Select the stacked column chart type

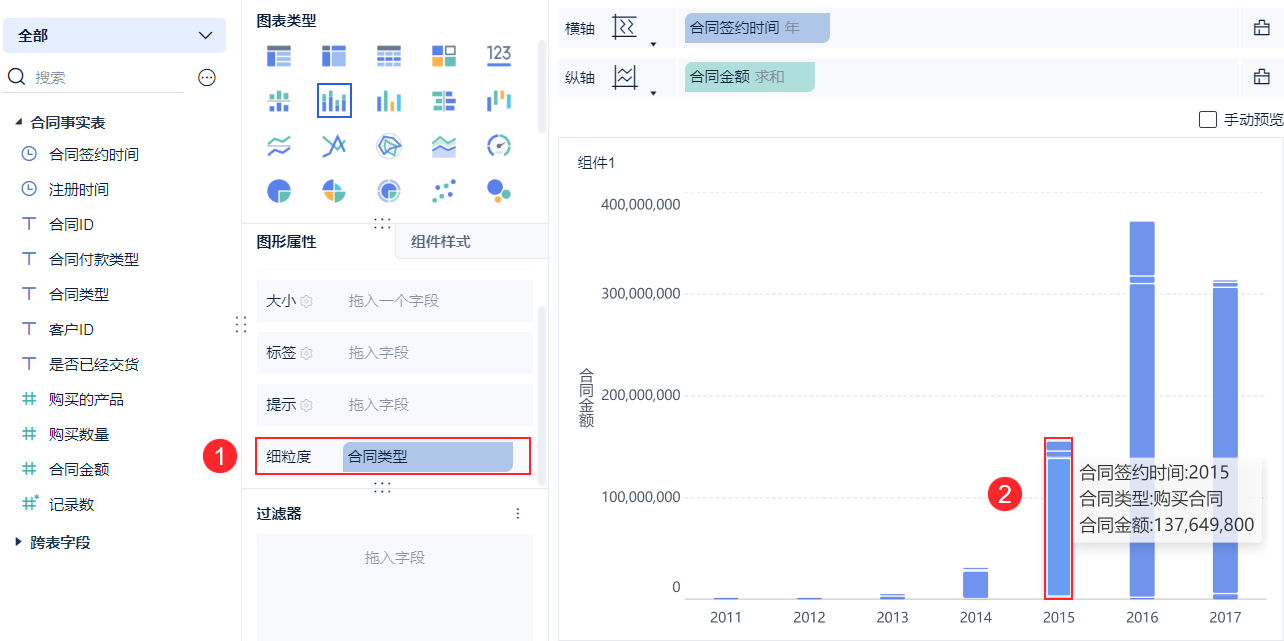pos(334,101)
